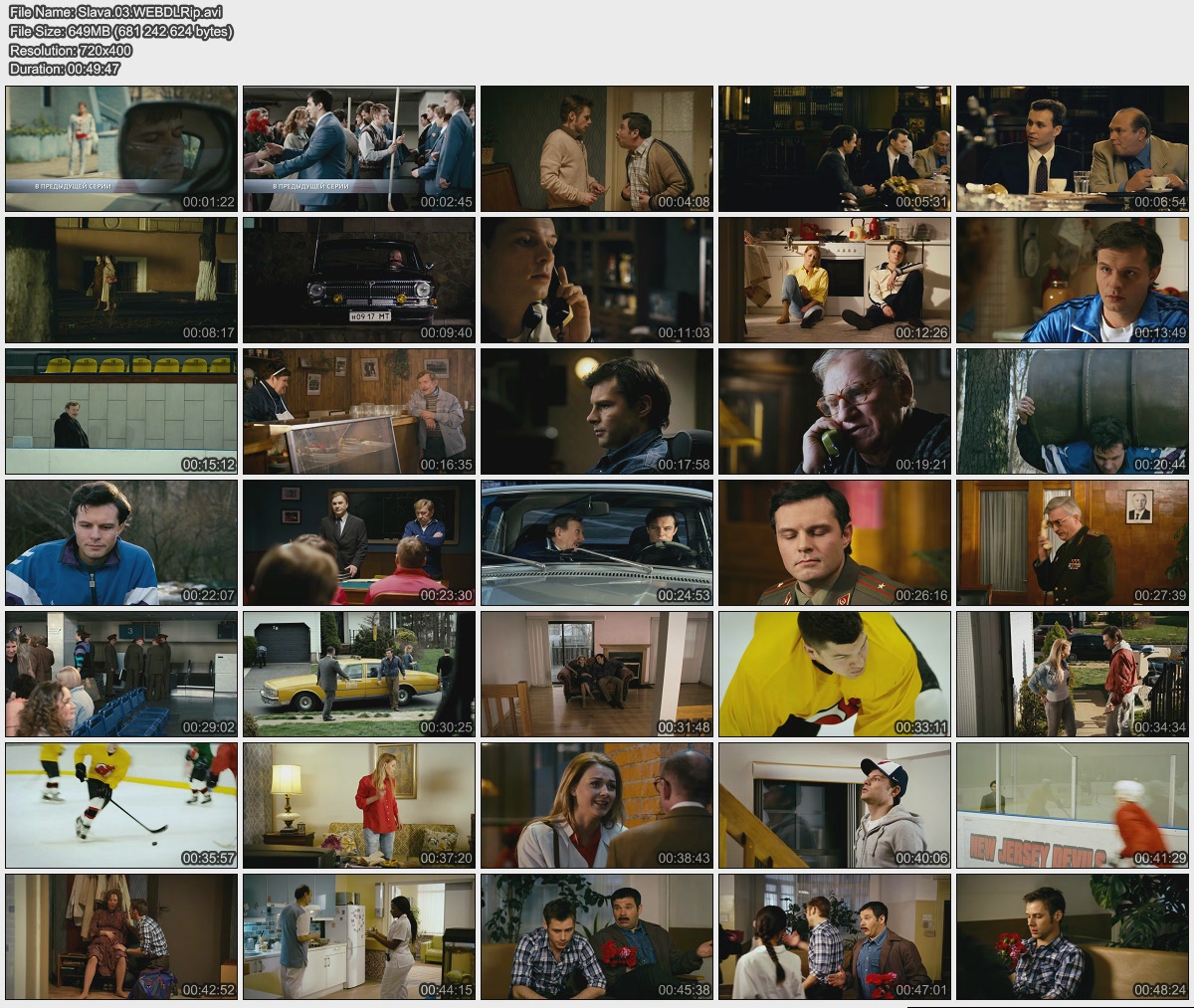The image size is (1194, 1008).
Task: Click the military officer on phone thumbnail 00:27:39
Action: 1073,542
